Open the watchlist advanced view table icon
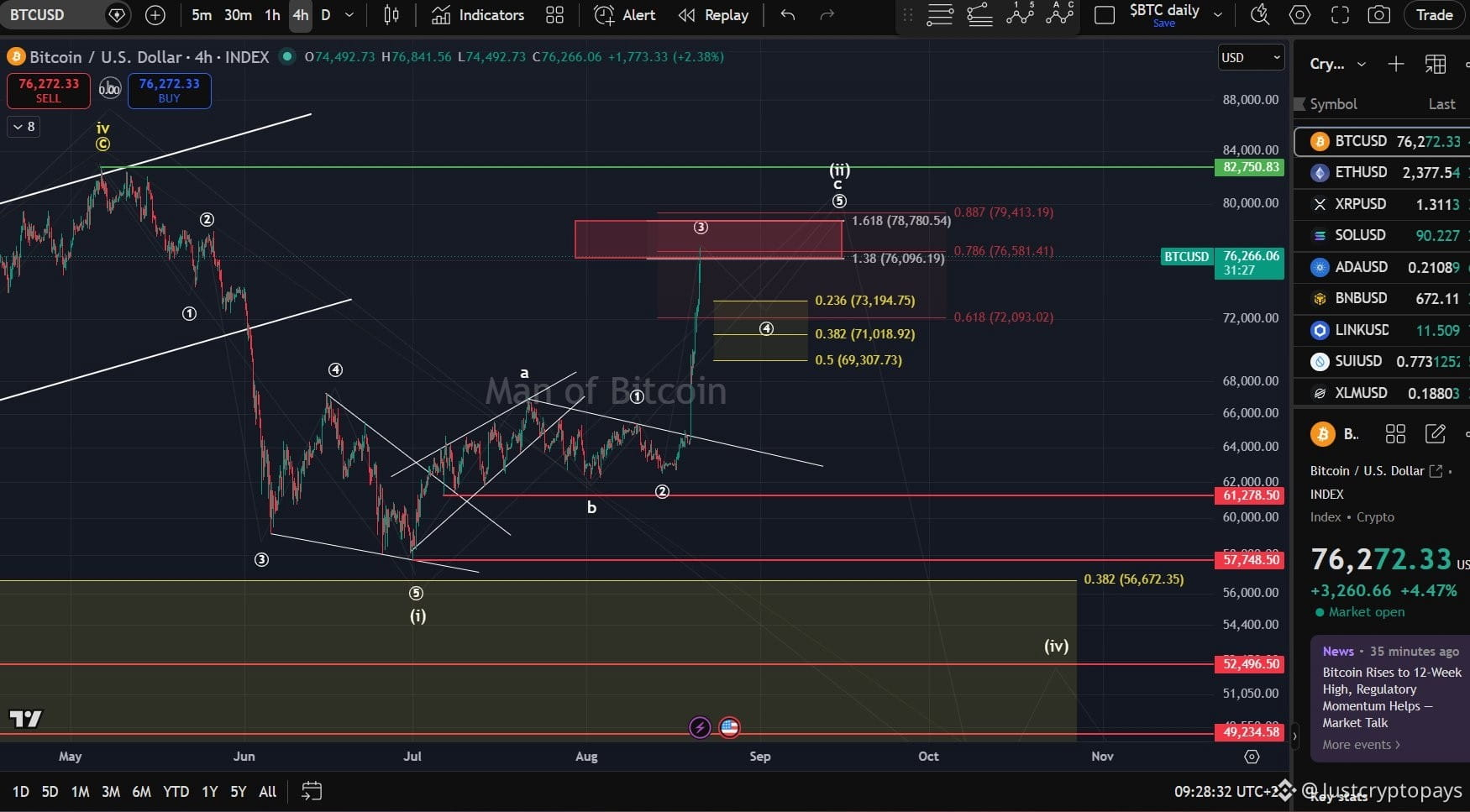This screenshot has height=812, width=1470. 1436,64
